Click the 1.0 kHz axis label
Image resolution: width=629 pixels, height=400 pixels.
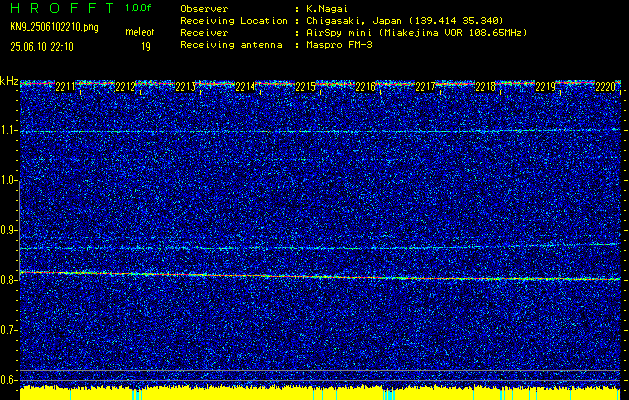(x=8, y=181)
